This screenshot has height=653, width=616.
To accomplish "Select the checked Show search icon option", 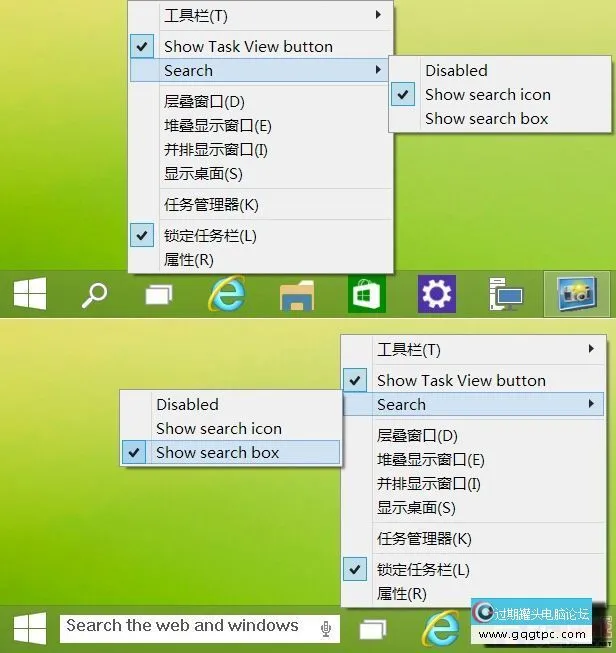I will tap(487, 95).
